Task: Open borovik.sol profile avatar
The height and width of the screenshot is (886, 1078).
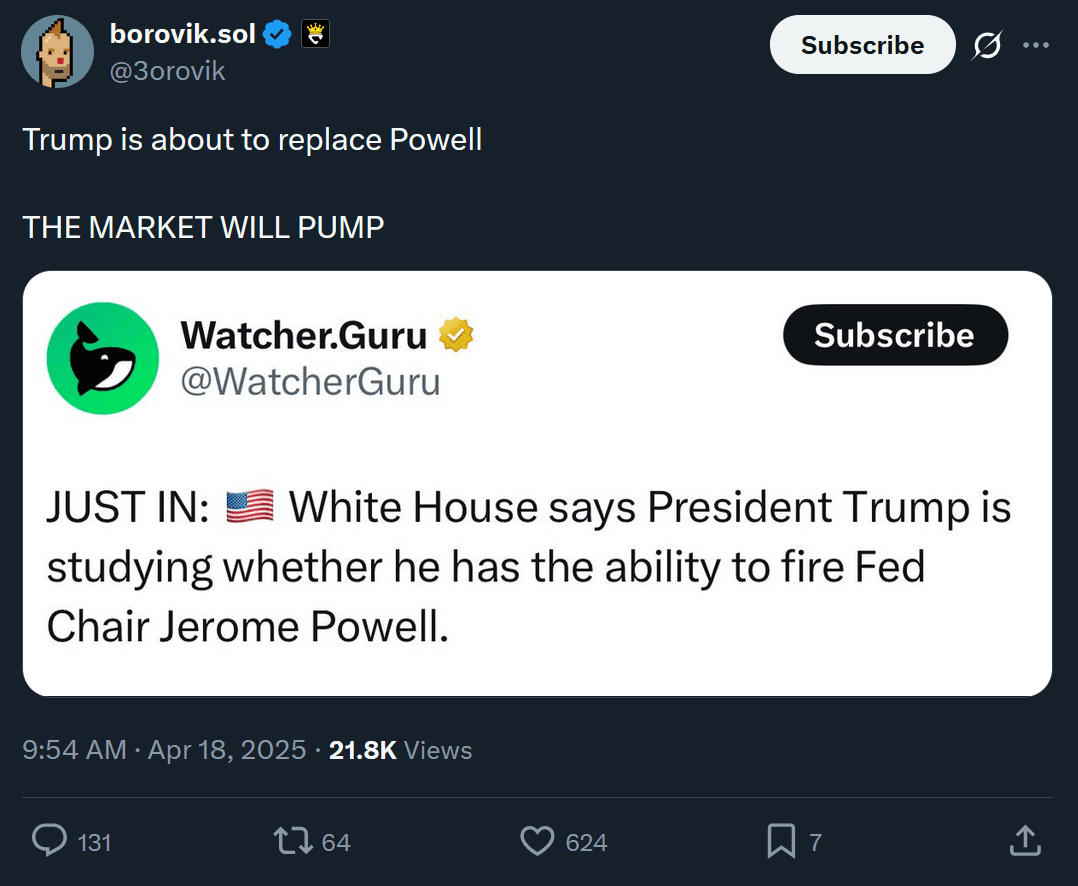Action: (57, 52)
